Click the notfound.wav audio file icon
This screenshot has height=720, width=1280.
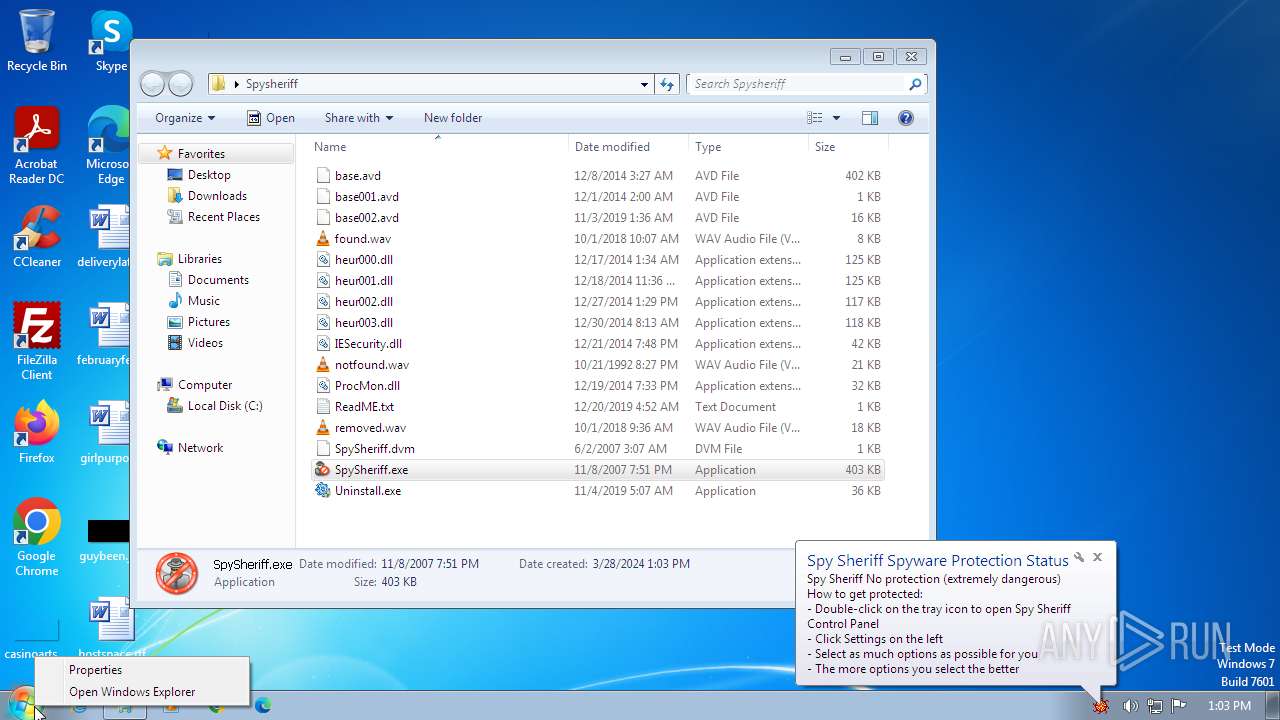click(322, 365)
